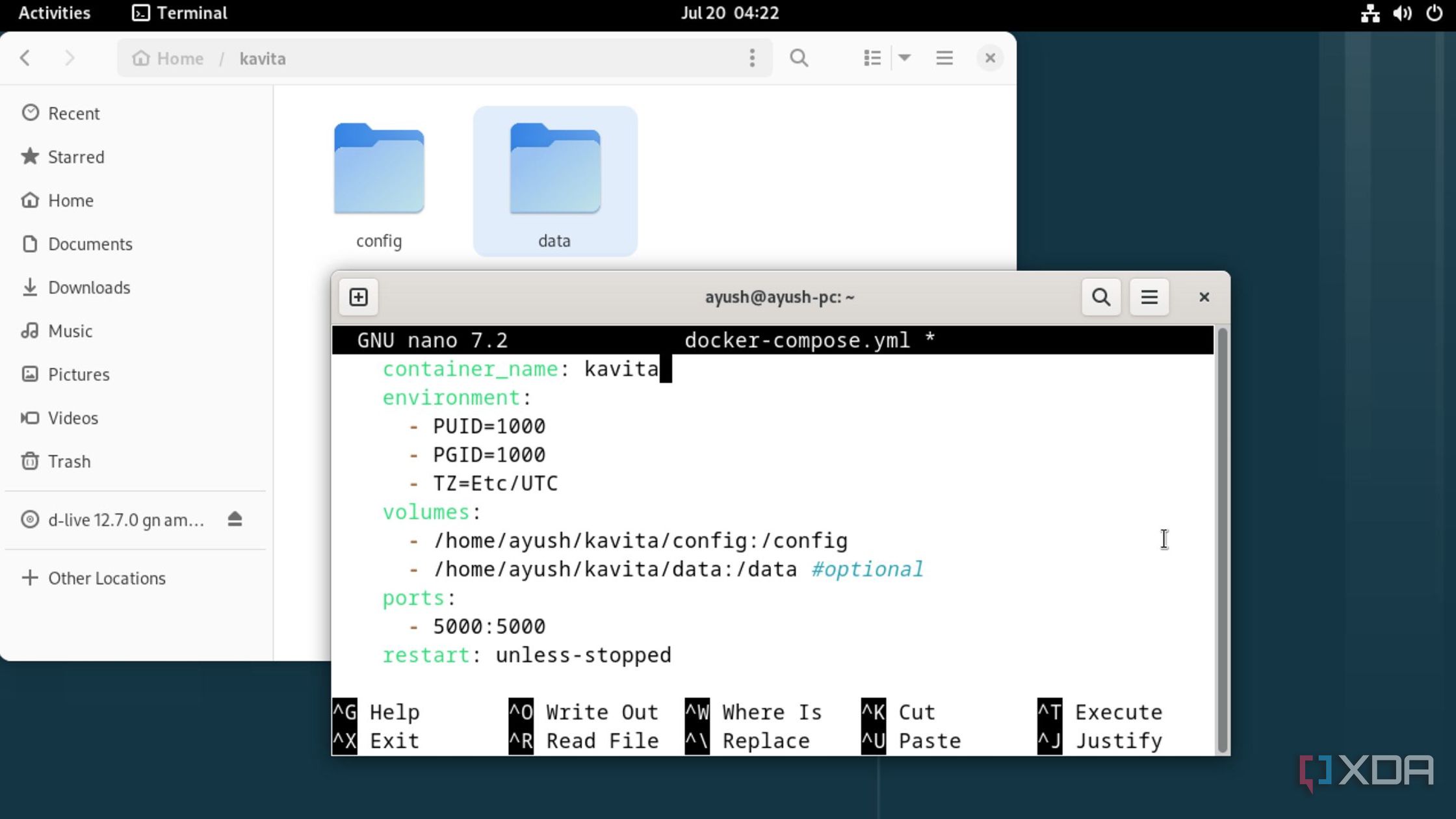Viewport: 1456px width, 819px height.
Task: Open search in the terminal window
Action: pyautogui.click(x=1101, y=297)
